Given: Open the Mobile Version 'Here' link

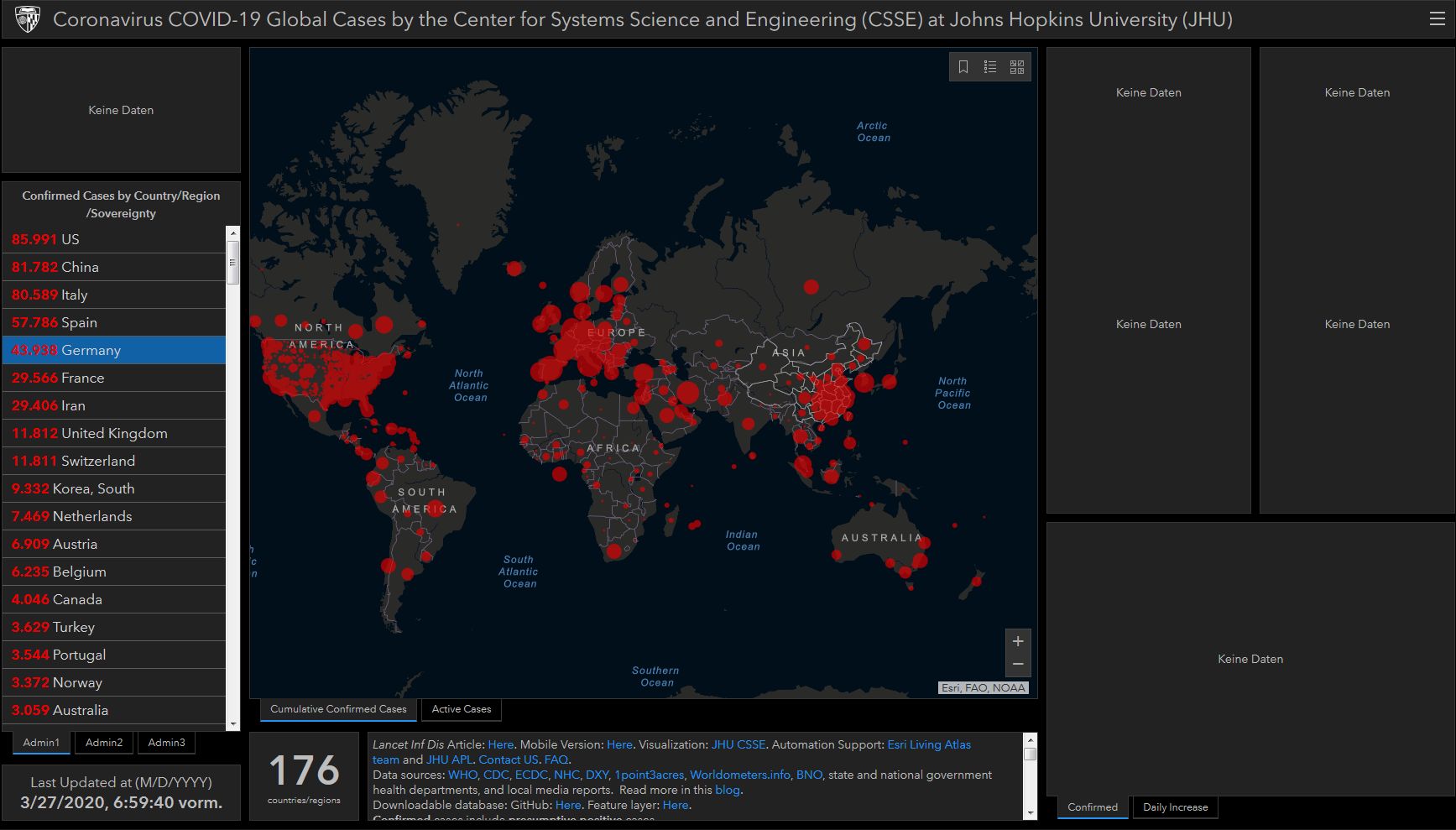Looking at the screenshot, I should pos(619,744).
